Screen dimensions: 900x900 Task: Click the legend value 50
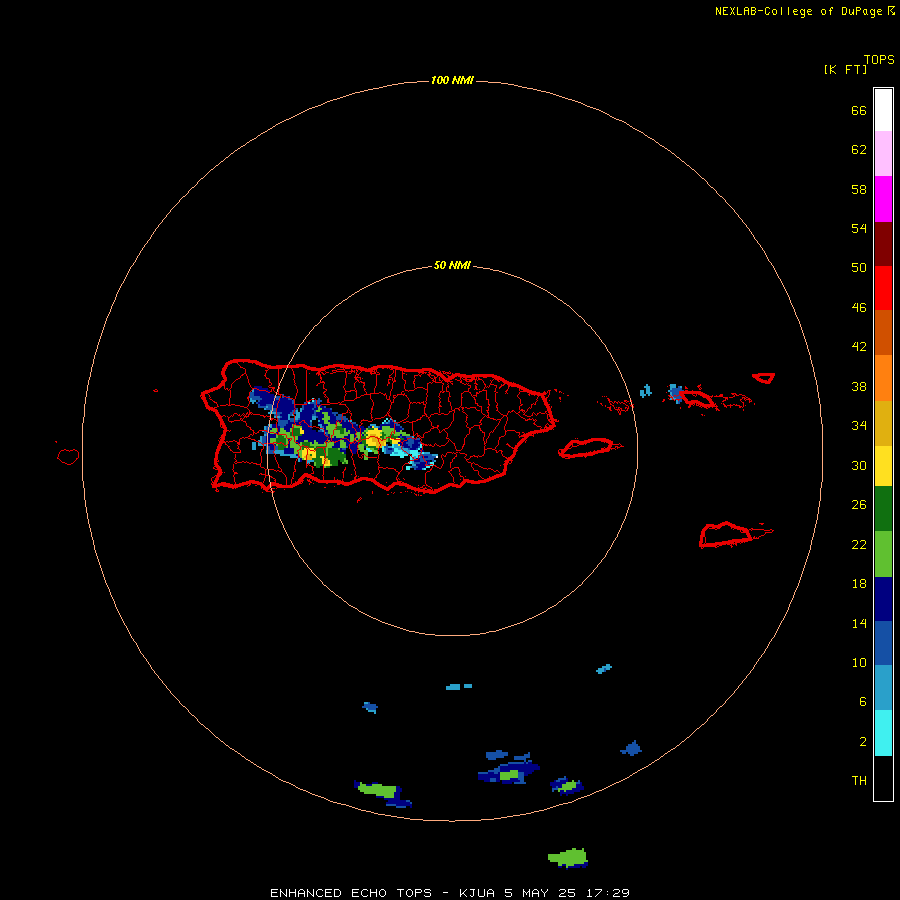tap(859, 267)
